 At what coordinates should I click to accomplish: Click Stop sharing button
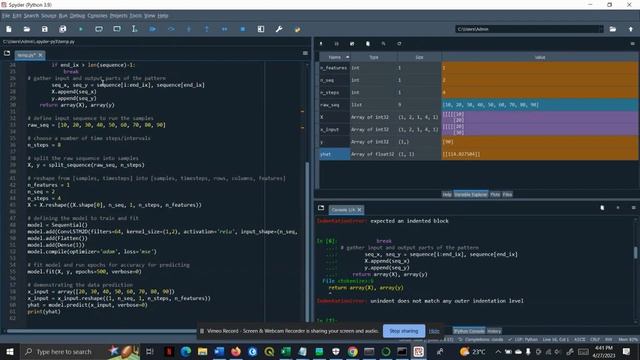pos(404,331)
